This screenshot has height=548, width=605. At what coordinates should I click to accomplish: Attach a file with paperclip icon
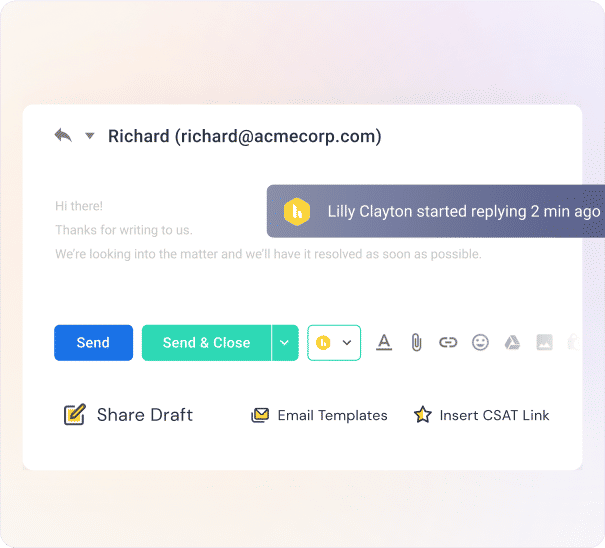(x=416, y=342)
